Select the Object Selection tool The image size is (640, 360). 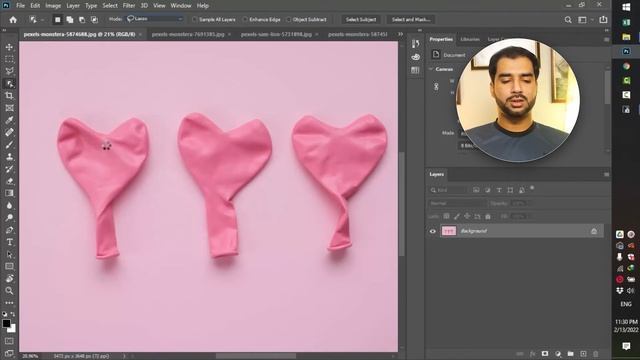pos(9,84)
